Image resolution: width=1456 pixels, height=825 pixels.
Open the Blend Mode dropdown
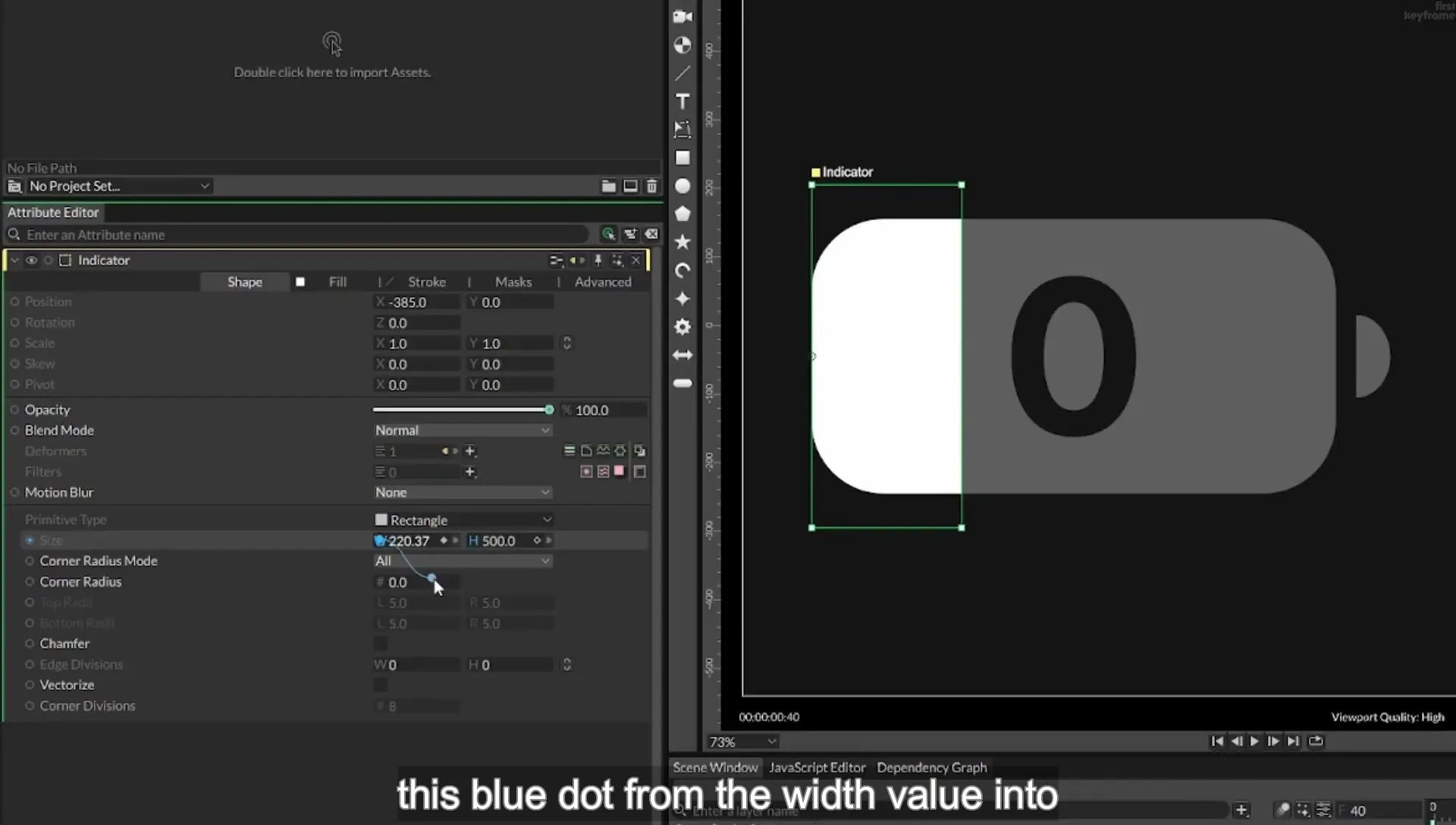(x=462, y=431)
